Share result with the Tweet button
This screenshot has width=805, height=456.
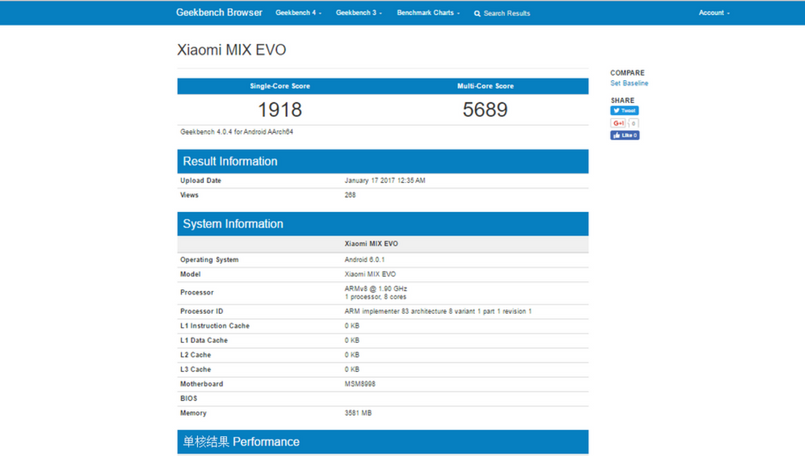(624, 110)
